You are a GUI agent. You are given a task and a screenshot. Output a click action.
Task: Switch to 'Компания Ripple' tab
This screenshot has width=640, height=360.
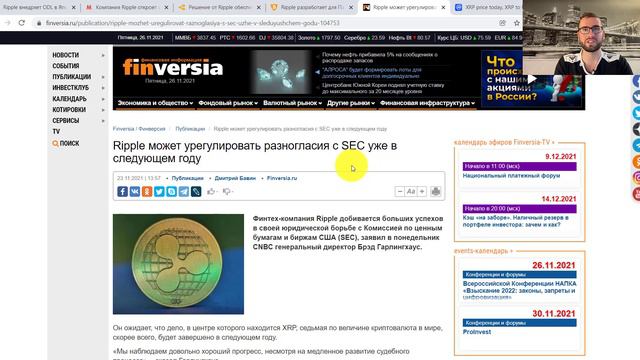127,7
